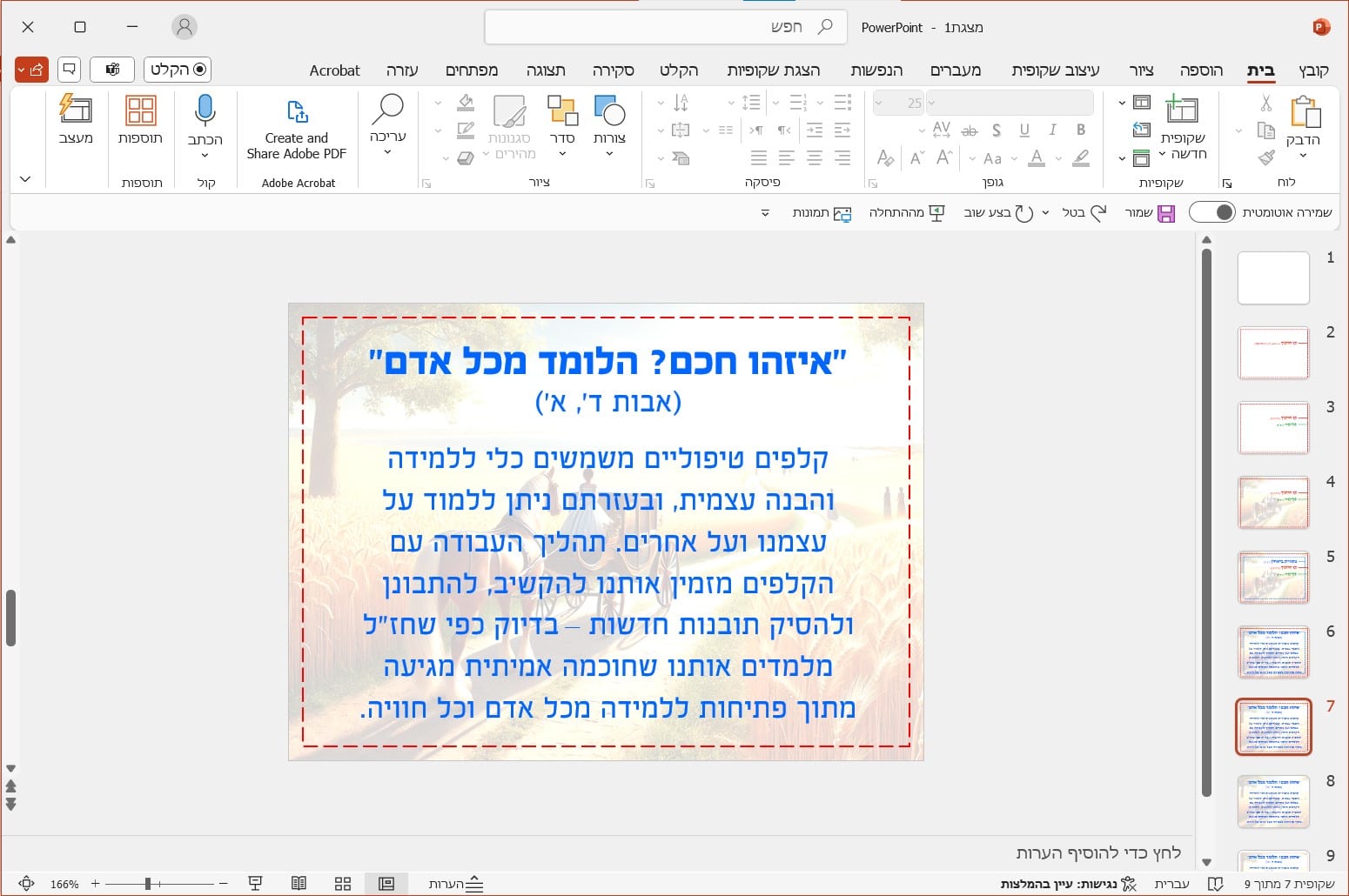Click the Paste (הדבק) clipboard icon

tap(1305, 112)
